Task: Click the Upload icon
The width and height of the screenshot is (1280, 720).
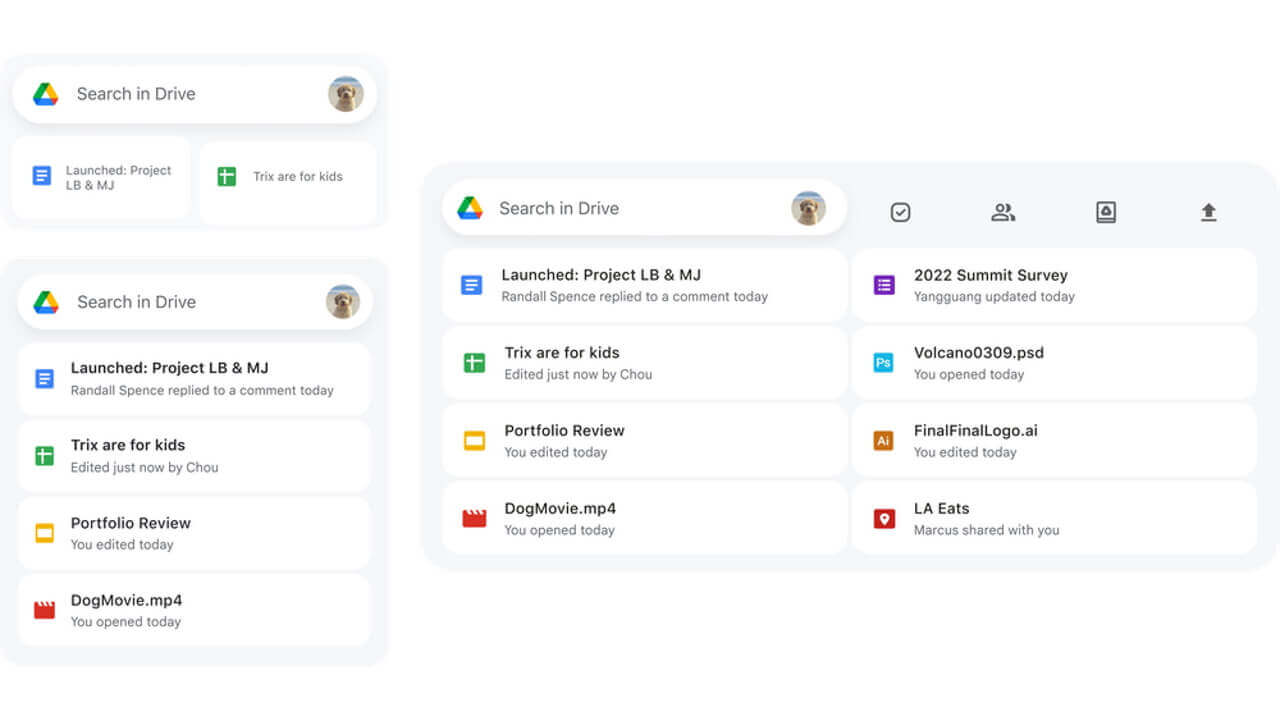Action: pyautogui.click(x=1208, y=212)
